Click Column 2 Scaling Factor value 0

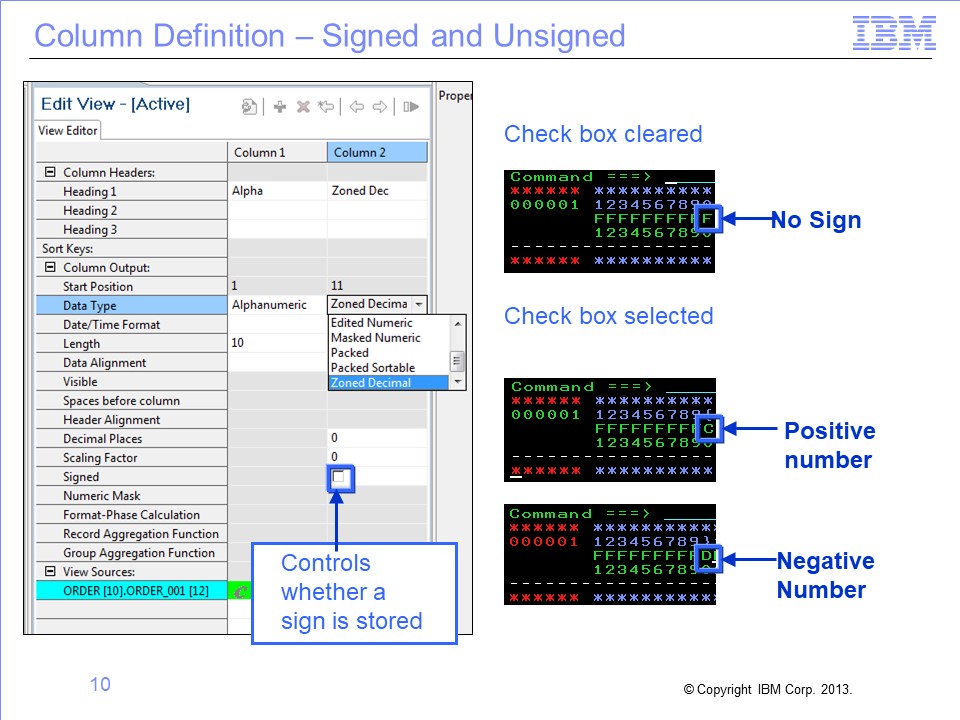click(377, 457)
